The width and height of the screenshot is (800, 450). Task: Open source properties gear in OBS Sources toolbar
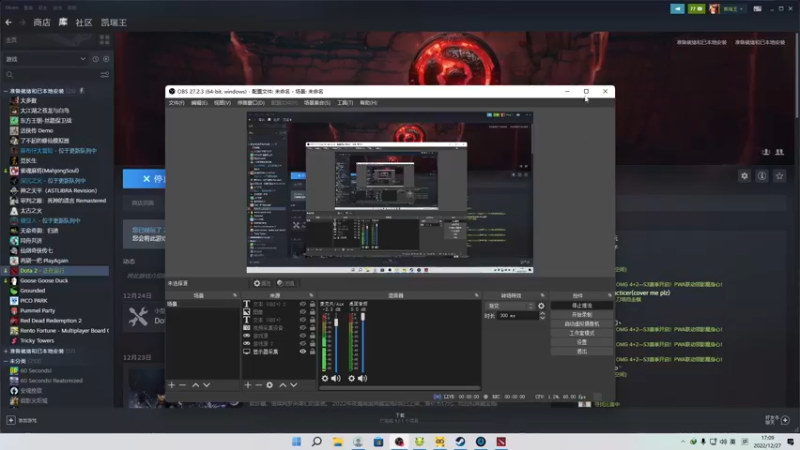tap(270, 385)
